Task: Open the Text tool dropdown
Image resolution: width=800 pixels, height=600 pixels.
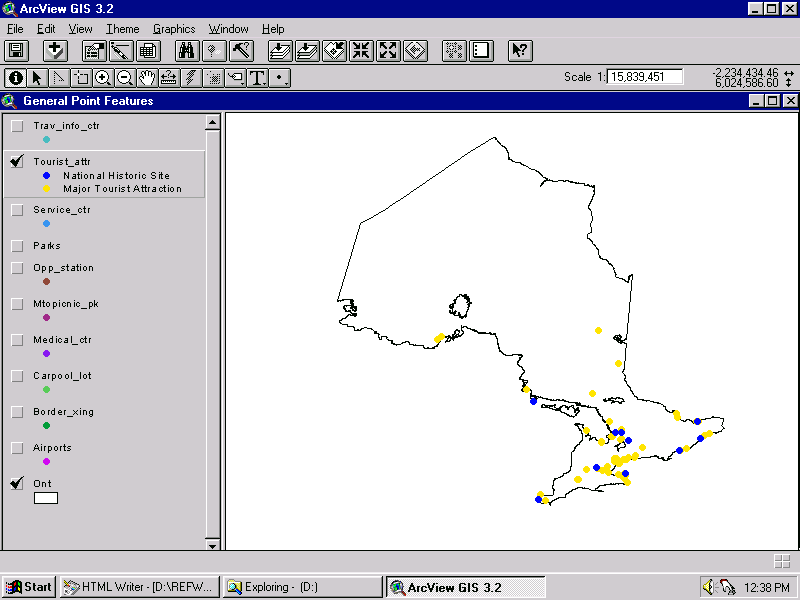Action: click(257, 78)
